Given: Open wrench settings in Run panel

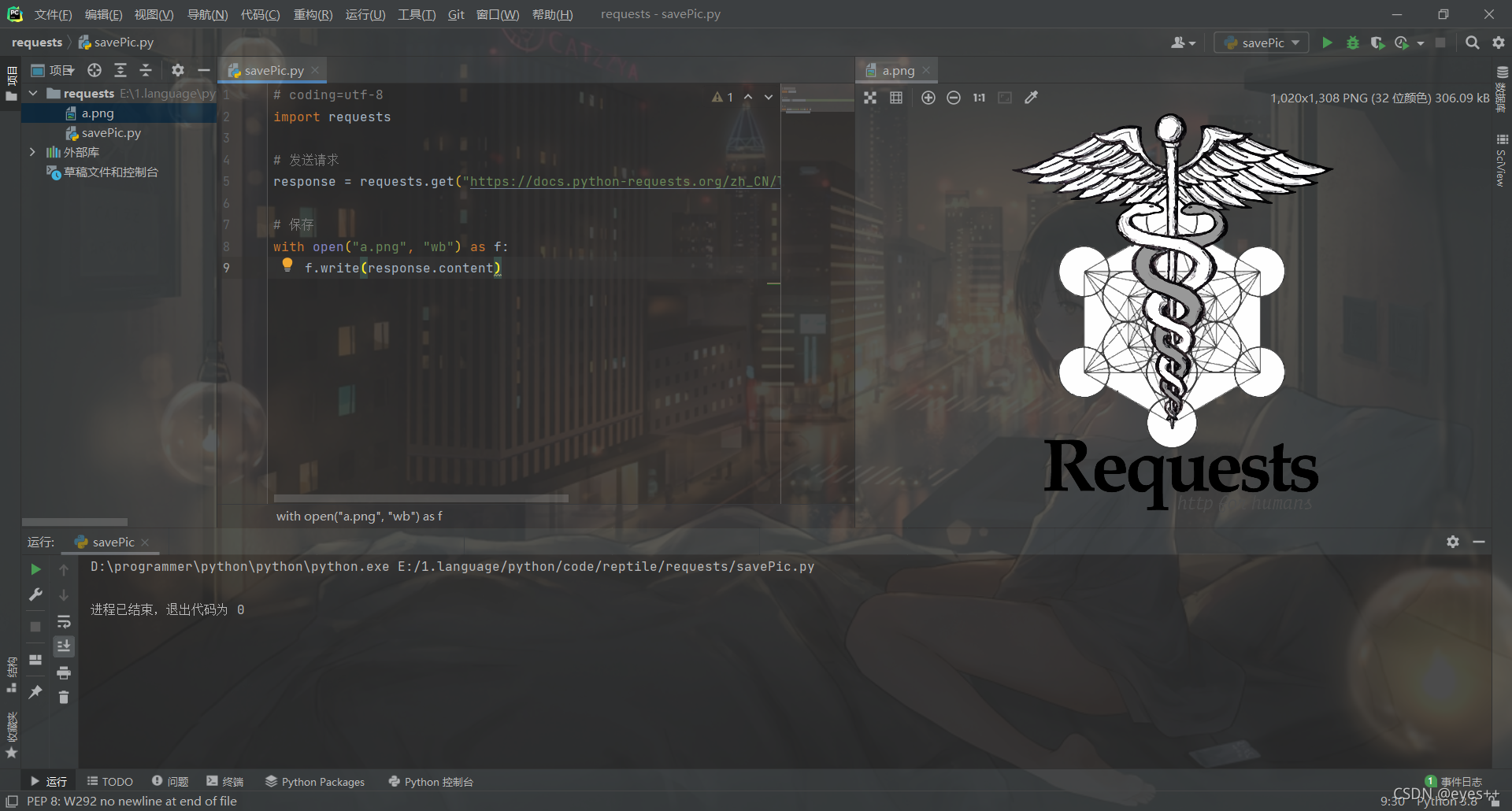Looking at the screenshot, I should pos(35,595).
